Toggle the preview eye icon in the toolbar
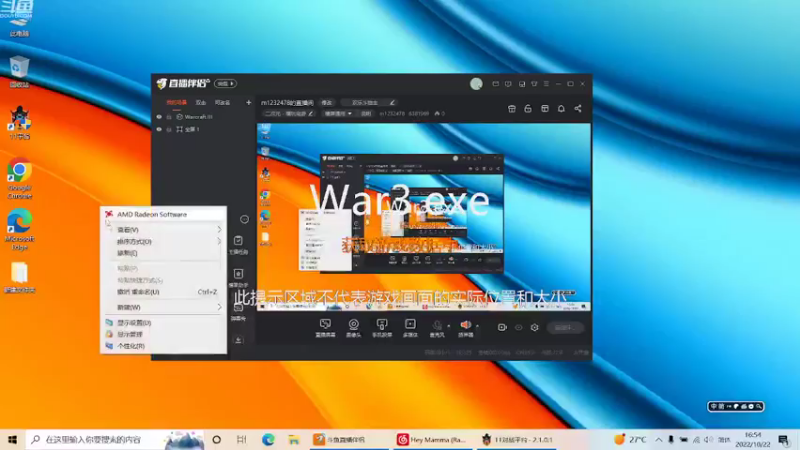This screenshot has height=450, width=800. pyautogui.click(x=518, y=328)
